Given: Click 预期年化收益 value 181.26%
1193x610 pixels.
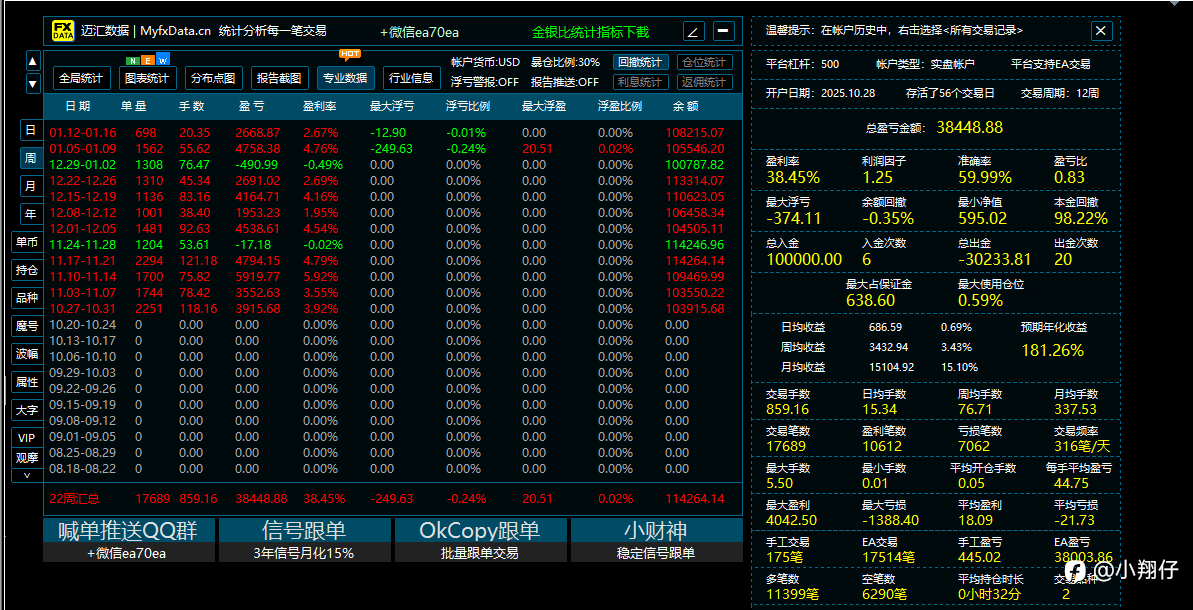Looking at the screenshot, I should (x=1052, y=351).
